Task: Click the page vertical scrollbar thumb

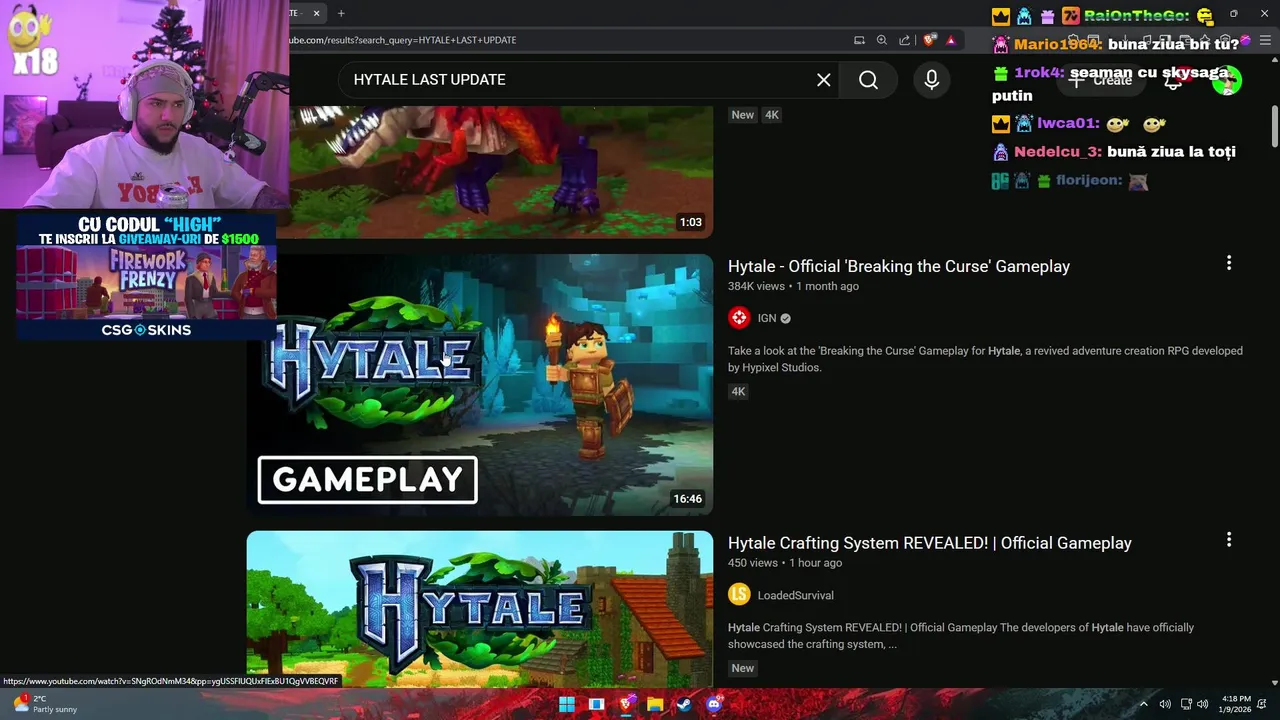Action: pos(1274,125)
